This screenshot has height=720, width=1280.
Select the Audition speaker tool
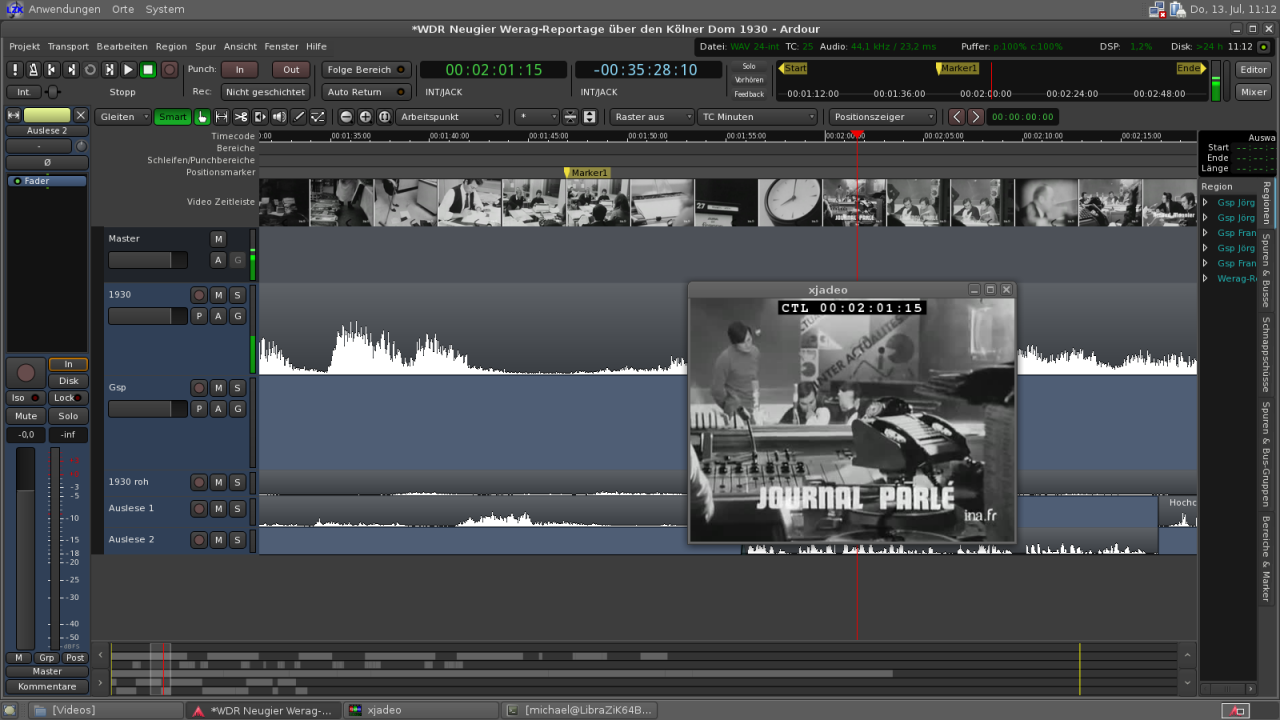coord(279,117)
